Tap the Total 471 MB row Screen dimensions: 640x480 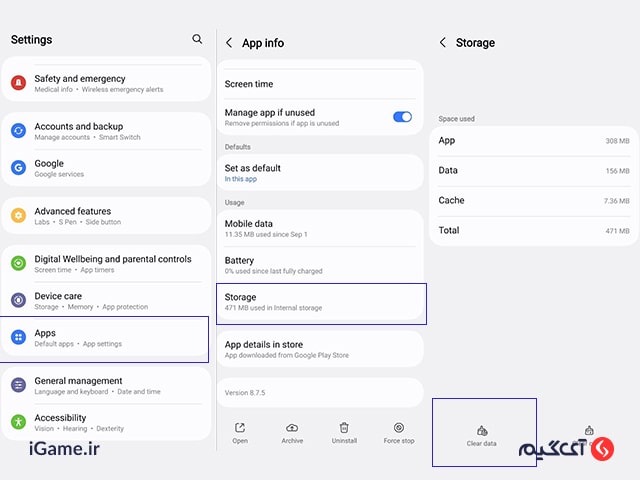pyautogui.click(x=534, y=231)
